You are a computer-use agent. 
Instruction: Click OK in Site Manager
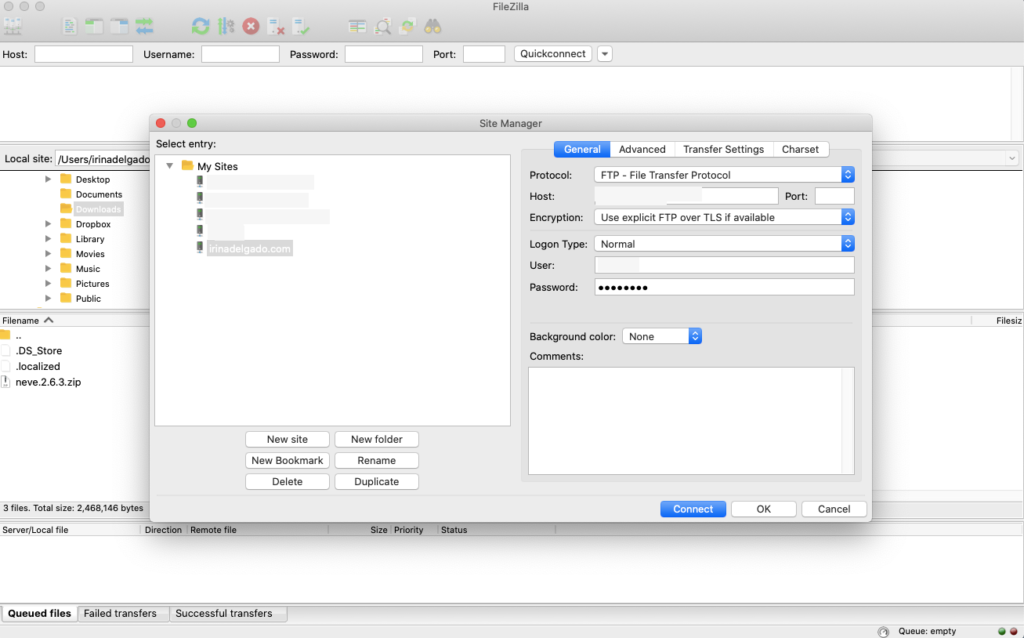tap(763, 509)
